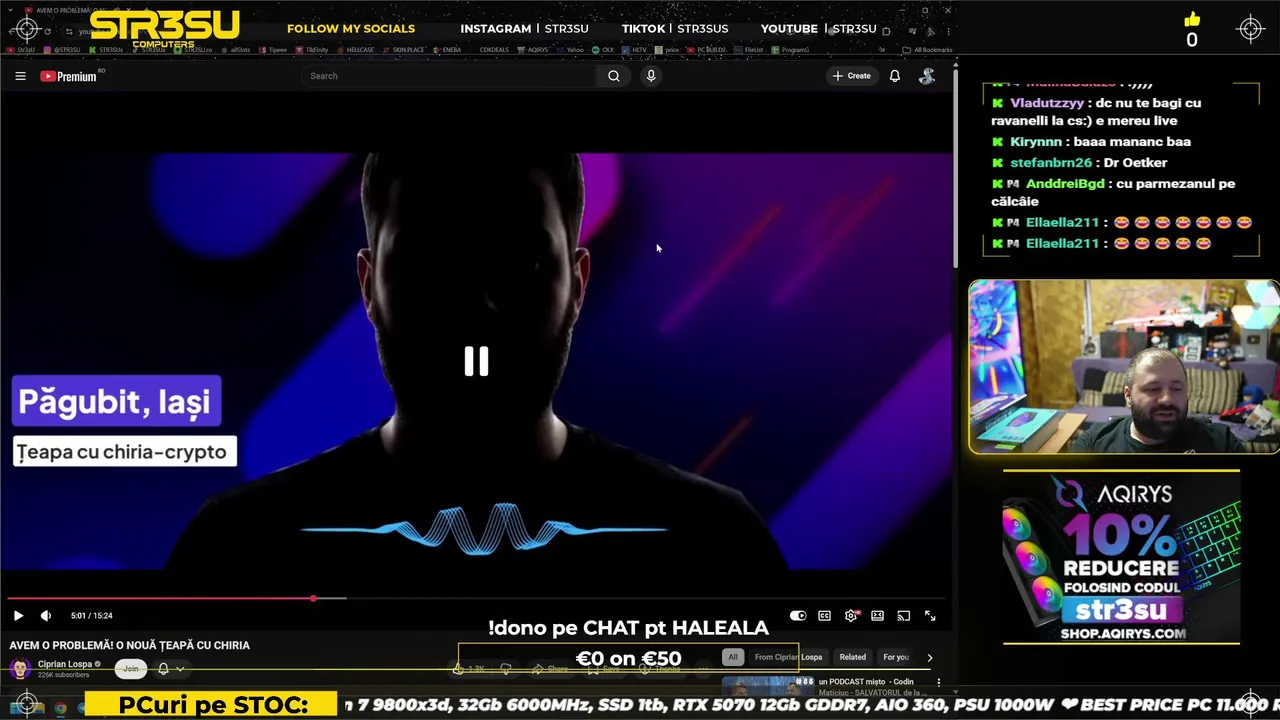The width and height of the screenshot is (1280, 720).
Task: Enter fullscreen mode in the video player
Action: [930, 616]
